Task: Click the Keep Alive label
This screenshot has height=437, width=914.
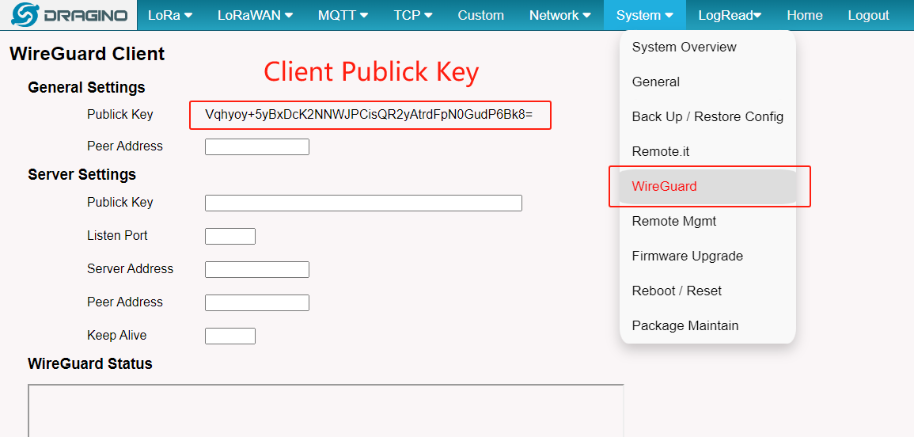Action: pyautogui.click(x=117, y=336)
